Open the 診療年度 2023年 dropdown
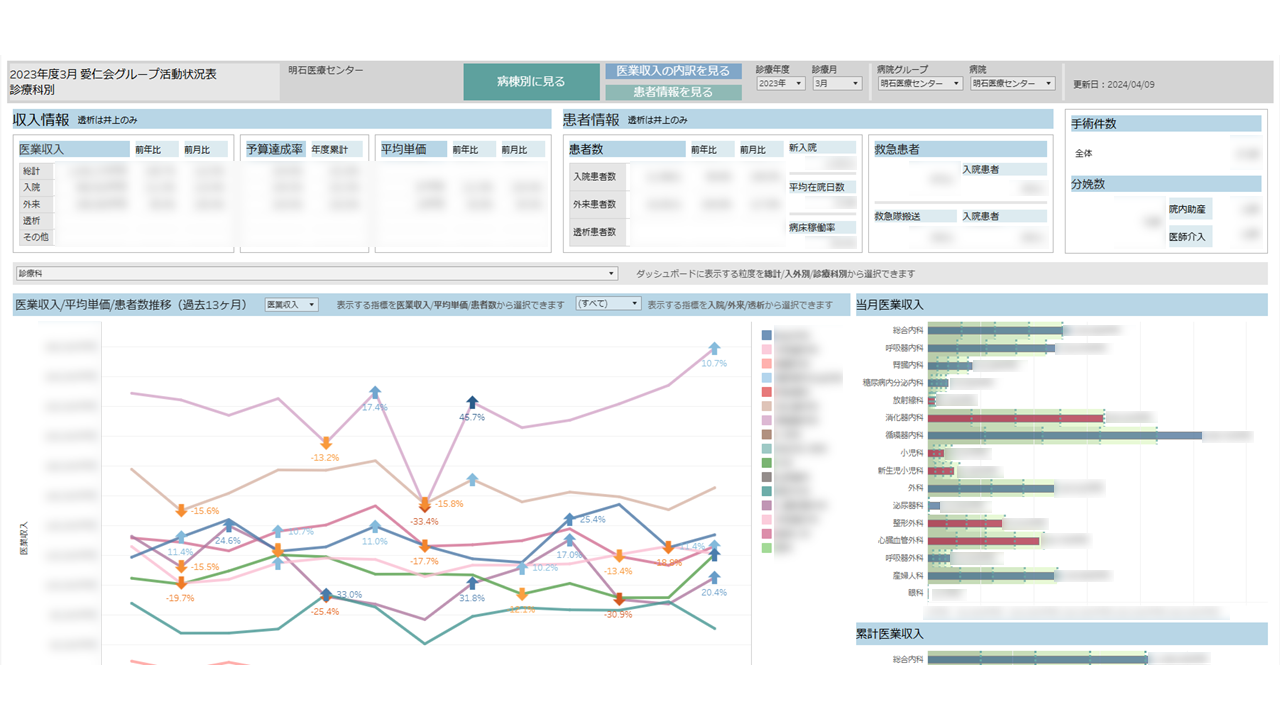This screenshot has width=1280, height=720. [x=781, y=84]
